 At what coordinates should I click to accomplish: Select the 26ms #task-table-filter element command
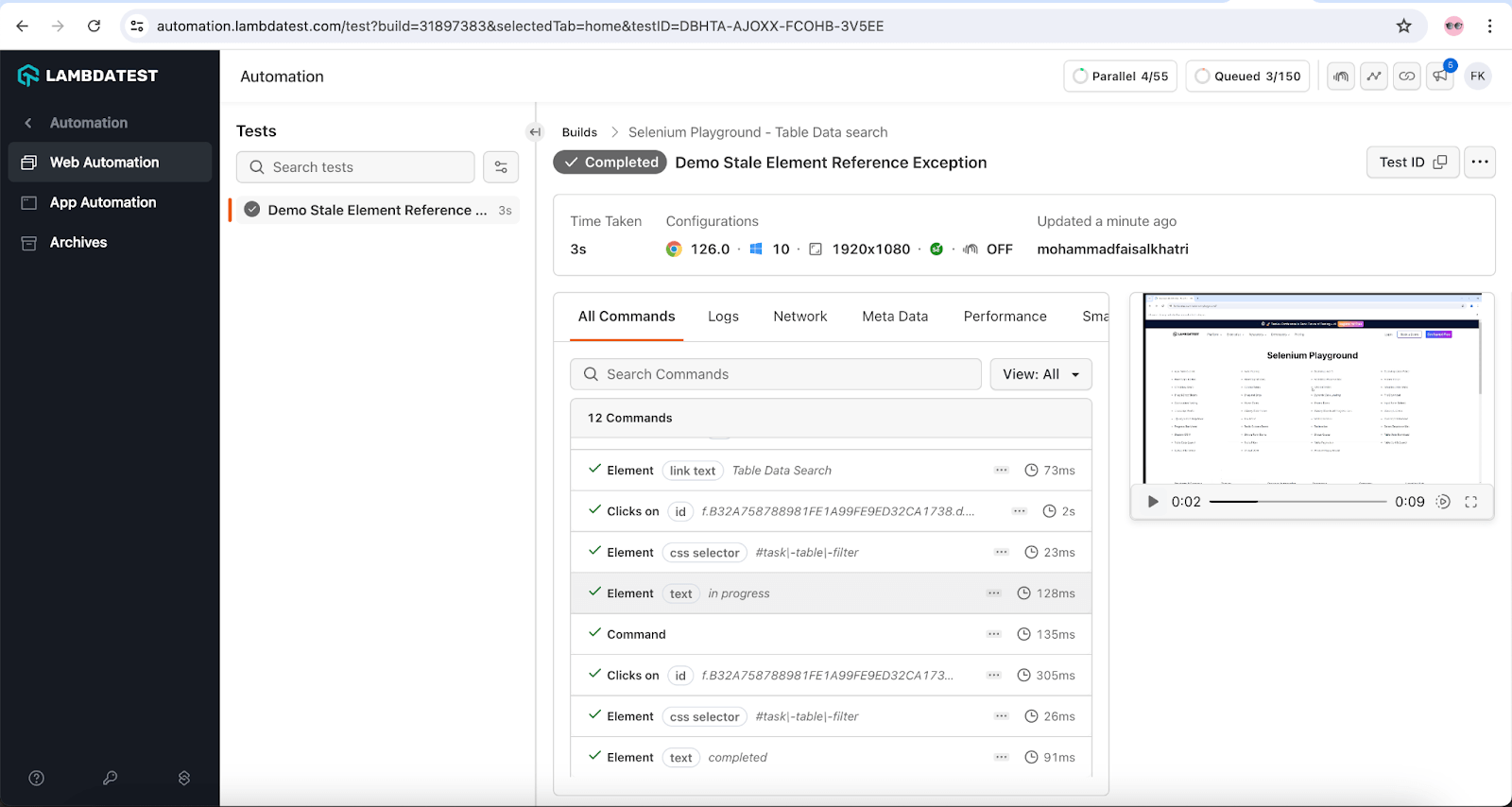click(831, 716)
